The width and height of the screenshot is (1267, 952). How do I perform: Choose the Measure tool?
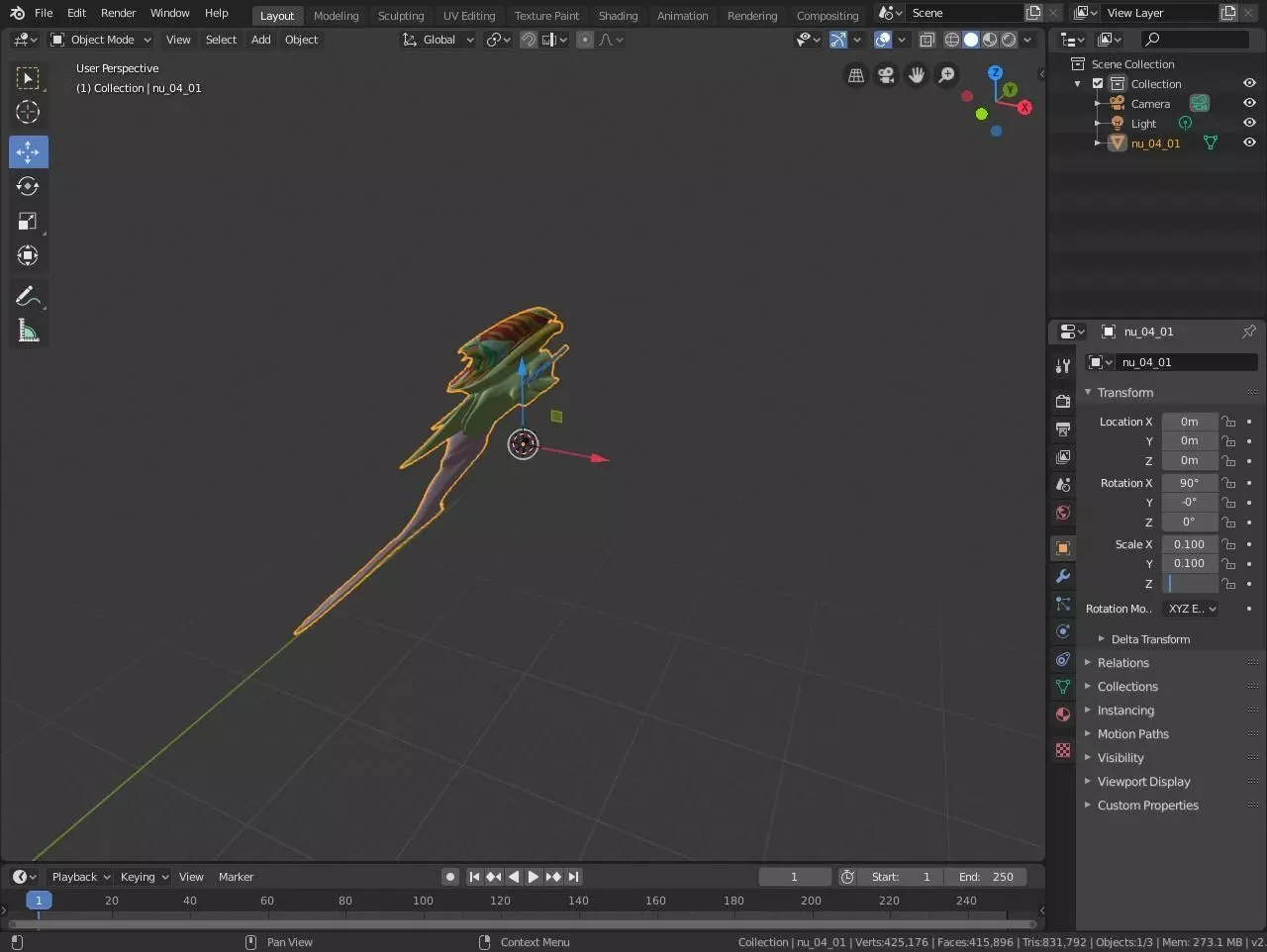click(x=28, y=331)
